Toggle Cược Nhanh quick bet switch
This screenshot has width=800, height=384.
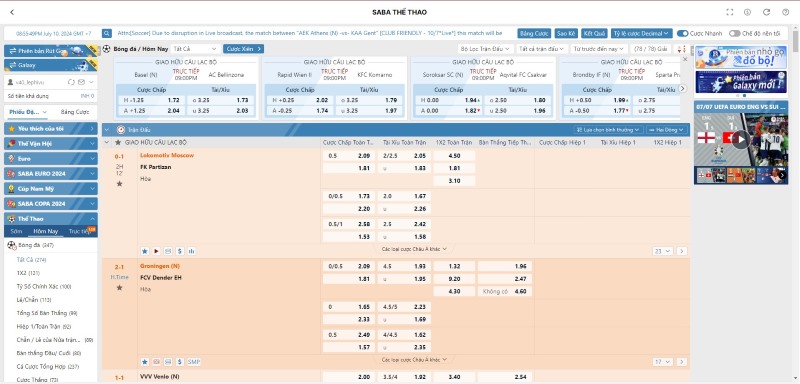pyautogui.click(x=682, y=33)
